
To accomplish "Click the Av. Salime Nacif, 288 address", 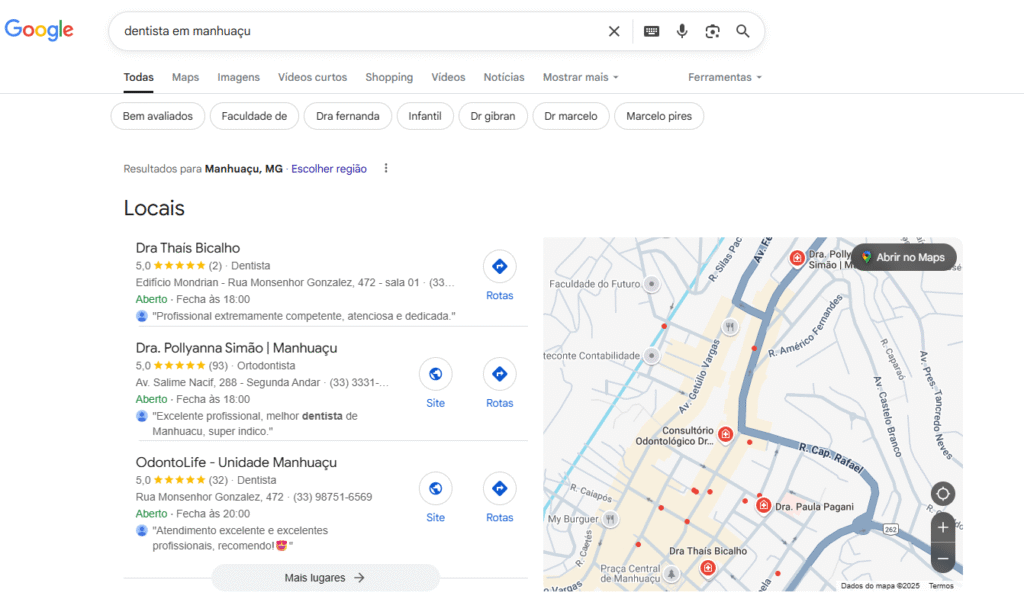I will 228,382.
